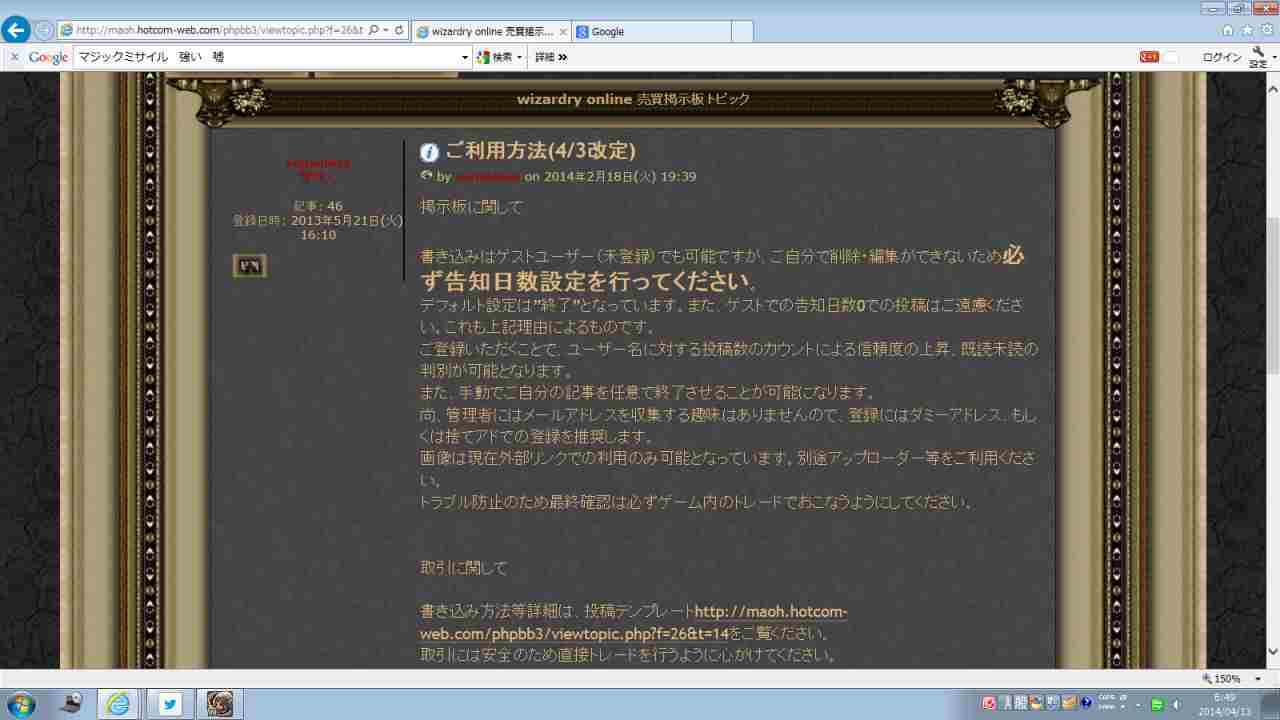Image resolution: width=1280 pixels, height=720 pixels.
Task: Click the Google logo on the toolbar
Action: click(x=48, y=57)
